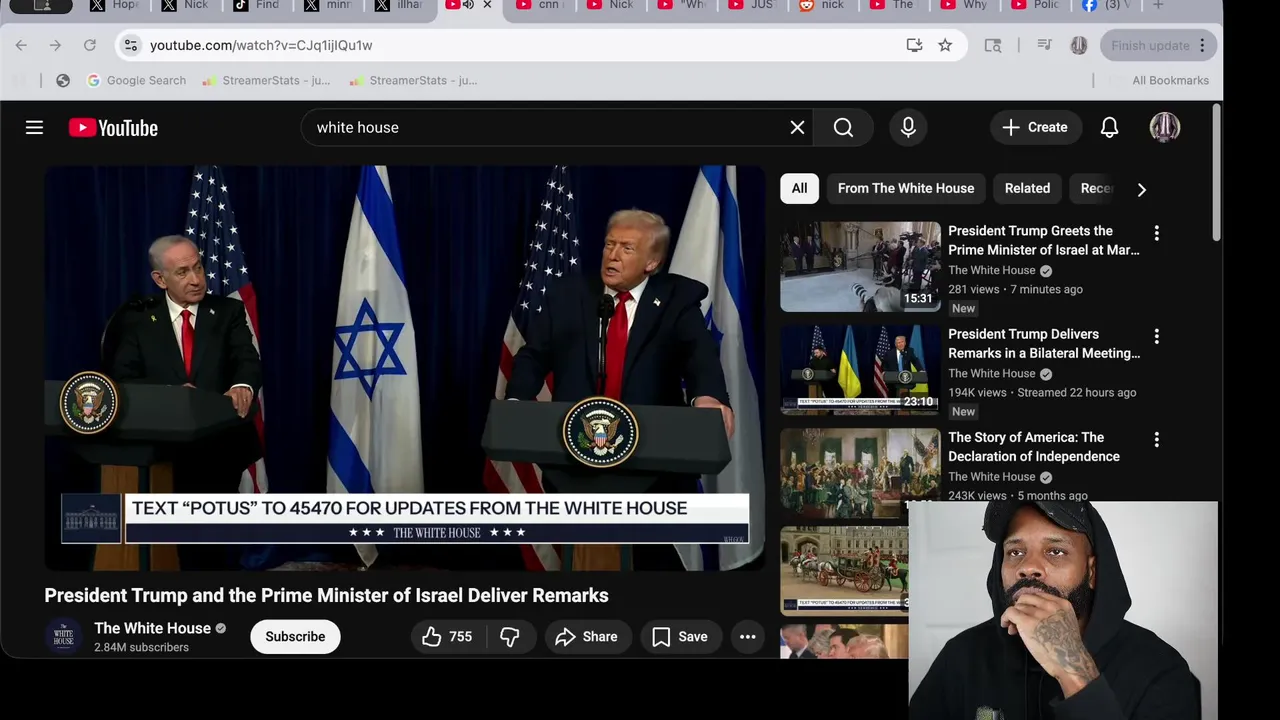This screenshot has width=1280, height=720.
Task: Run search with the magnifier button
Action: click(843, 127)
